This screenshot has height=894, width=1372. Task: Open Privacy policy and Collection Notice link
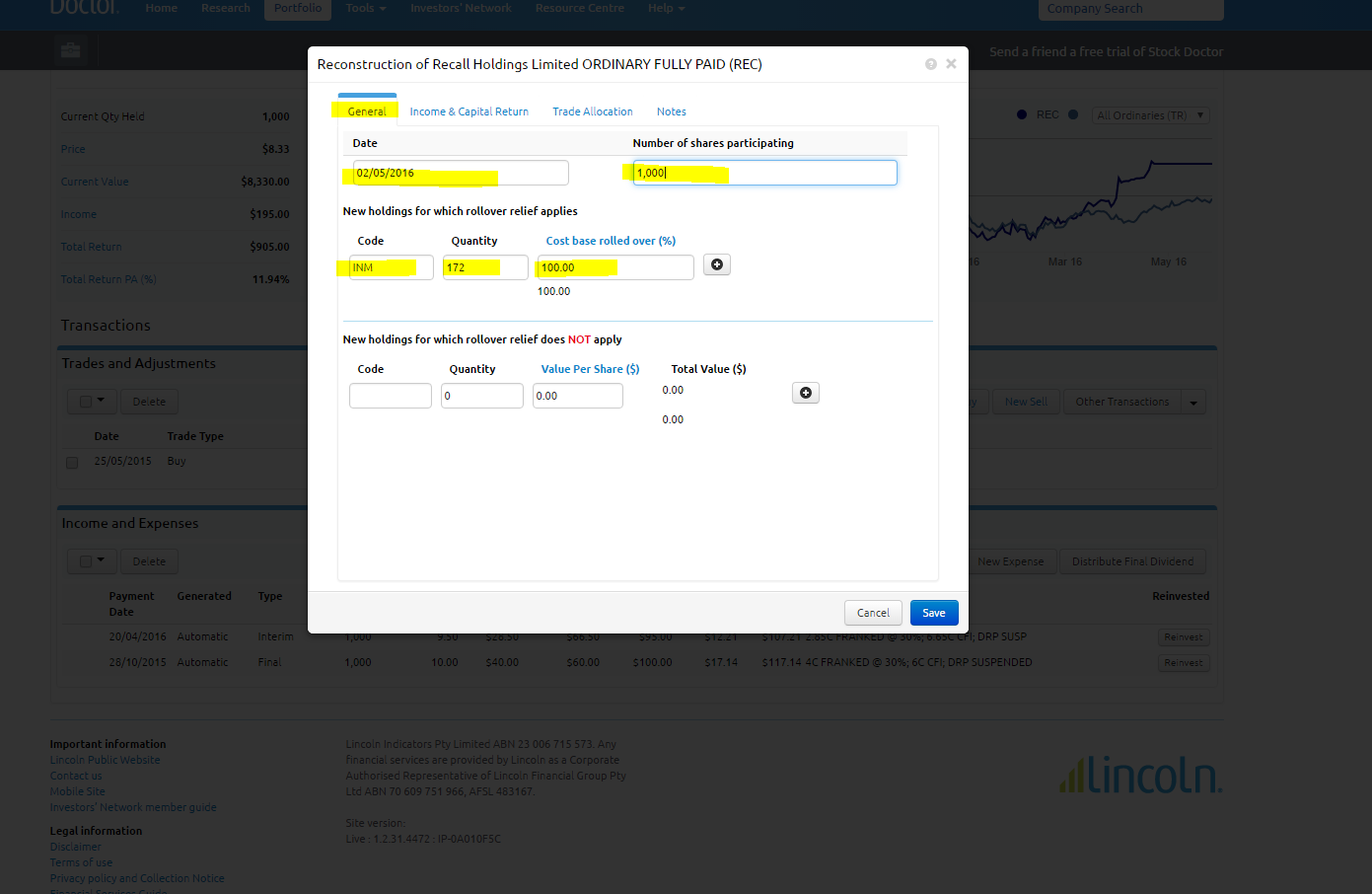click(x=137, y=878)
